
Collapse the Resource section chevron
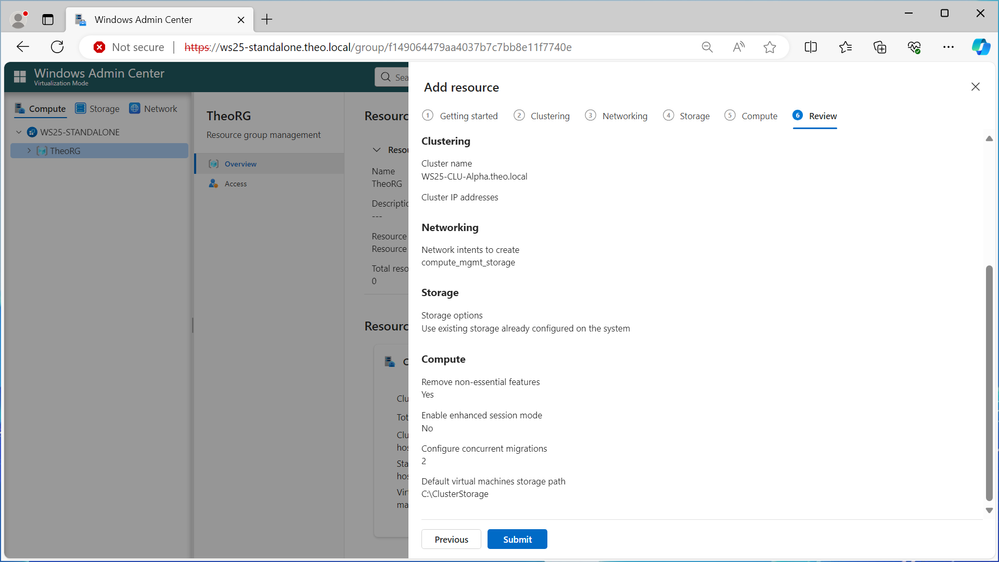pyautogui.click(x=377, y=150)
